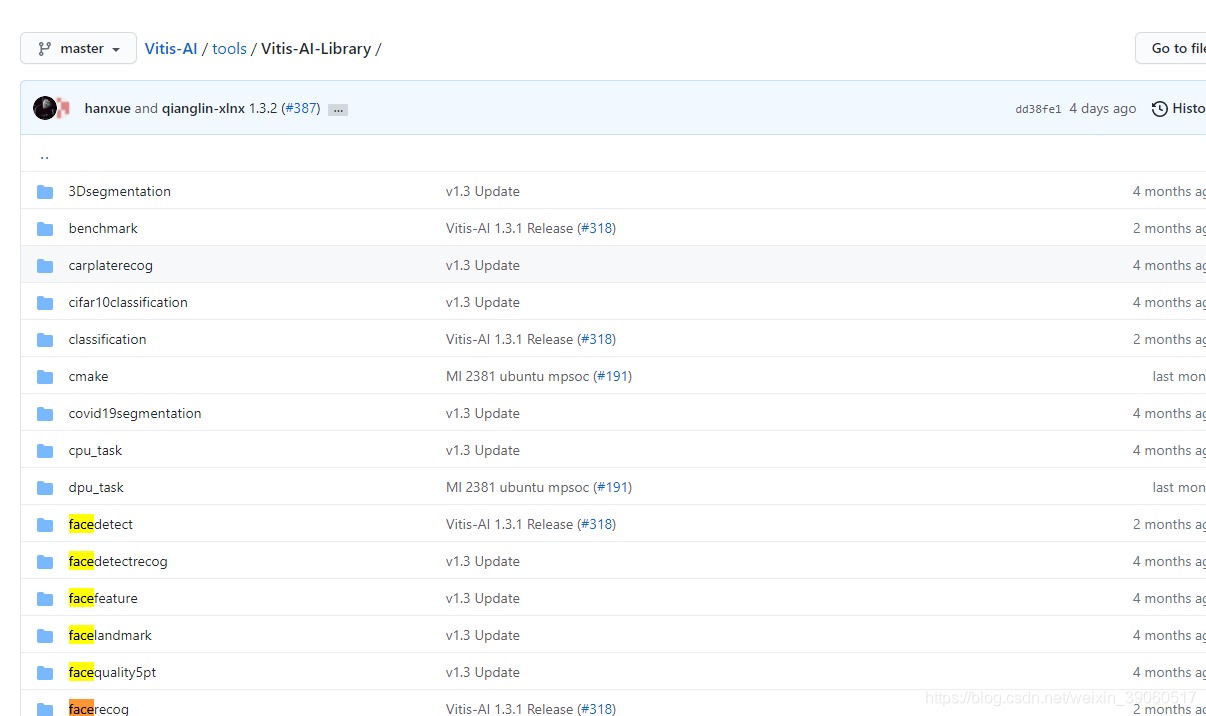Click the facedetectrecog folder icon
This screenshot has height=716, width=1206.
[45, 561]
